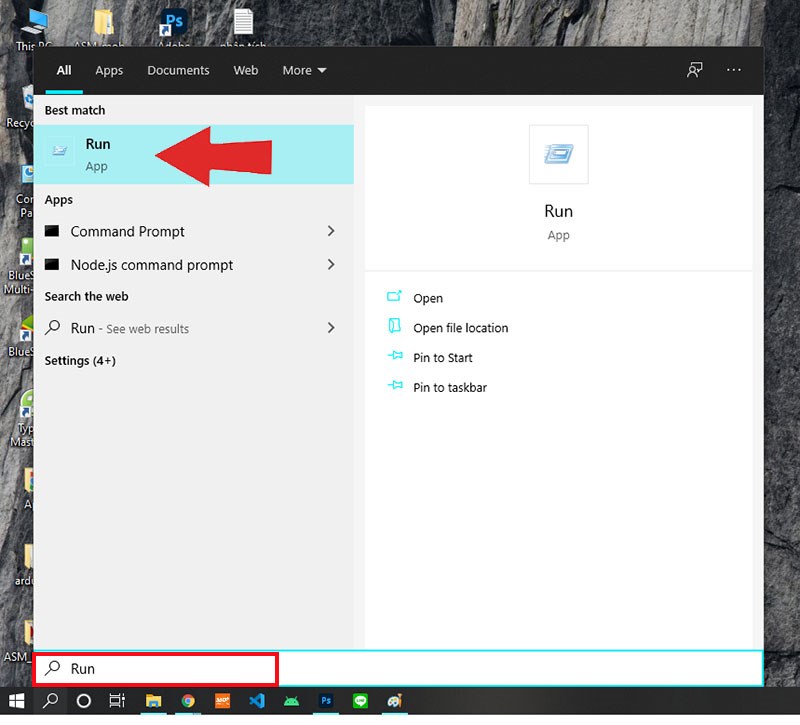
Task: Click the Settings (4+) heading
Action: pos(80,361)
